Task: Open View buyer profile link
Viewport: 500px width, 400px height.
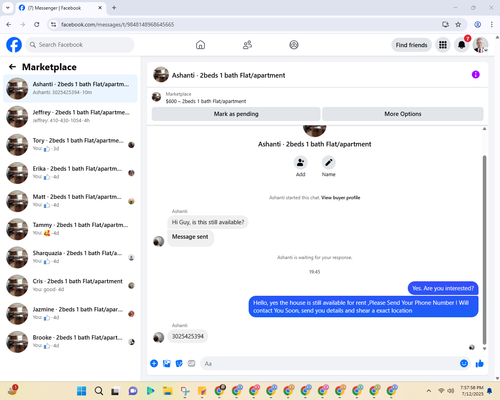Action: 340,198
